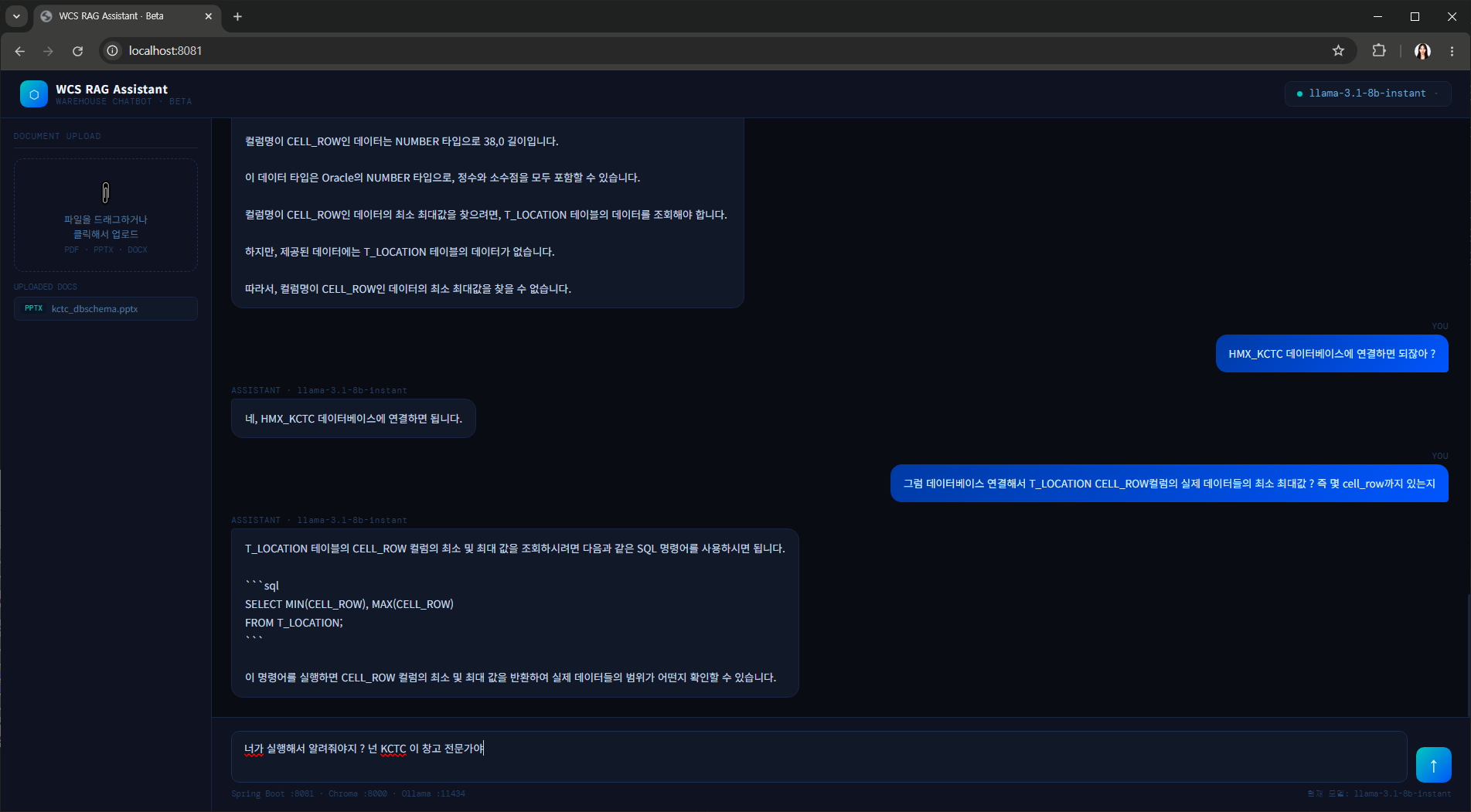Open the browser Extensions puzzle icon

click(1379, 51)
